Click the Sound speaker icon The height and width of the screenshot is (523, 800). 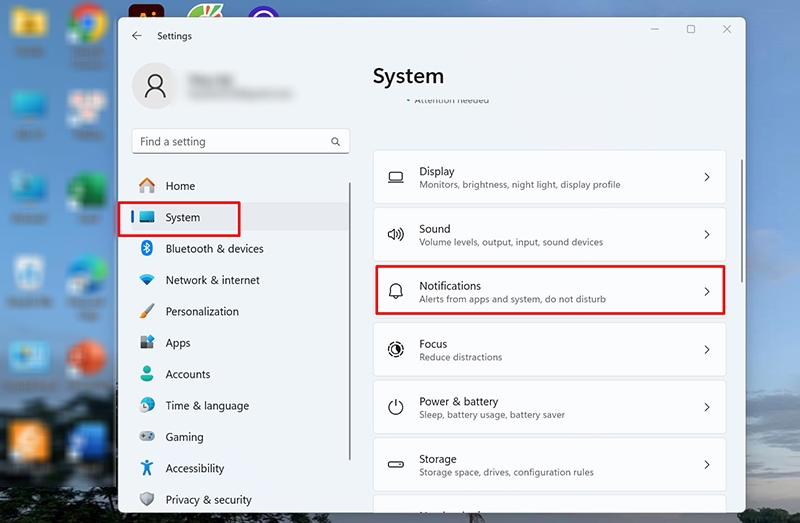(x=396, y=234)
